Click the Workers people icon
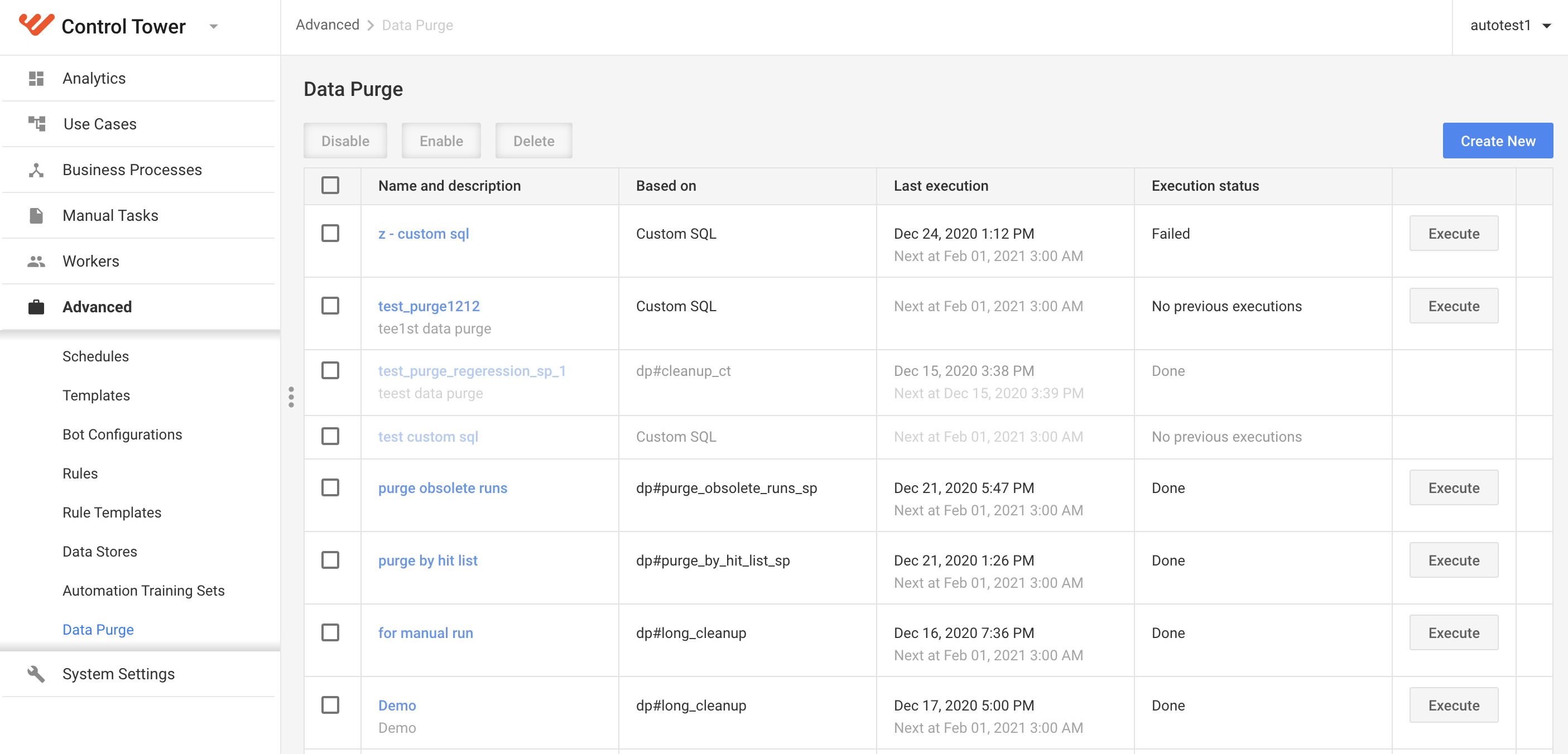1568x754 pixels. point(36,261)
